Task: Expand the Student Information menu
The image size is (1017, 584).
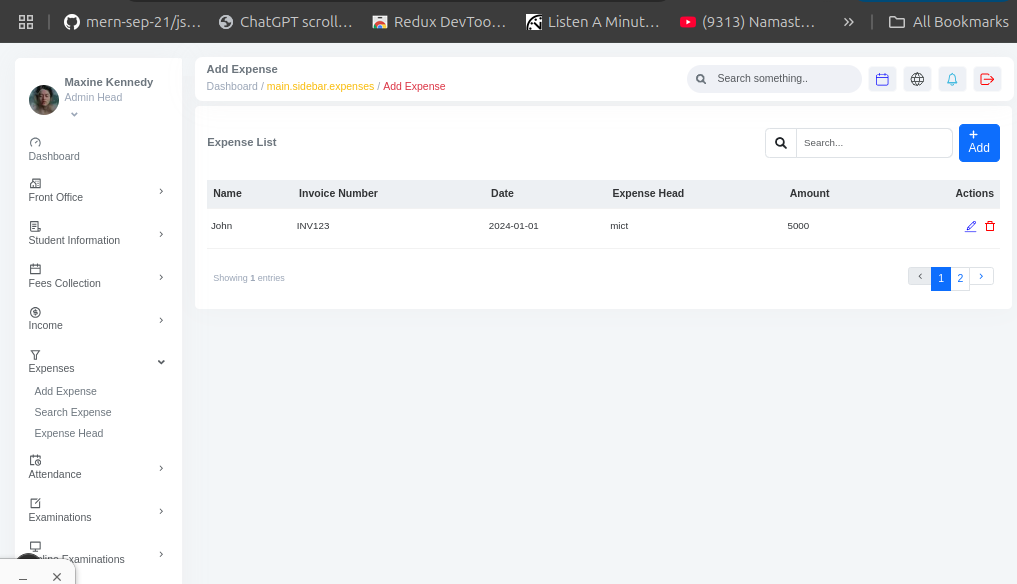Action: [x=161, y=234]
